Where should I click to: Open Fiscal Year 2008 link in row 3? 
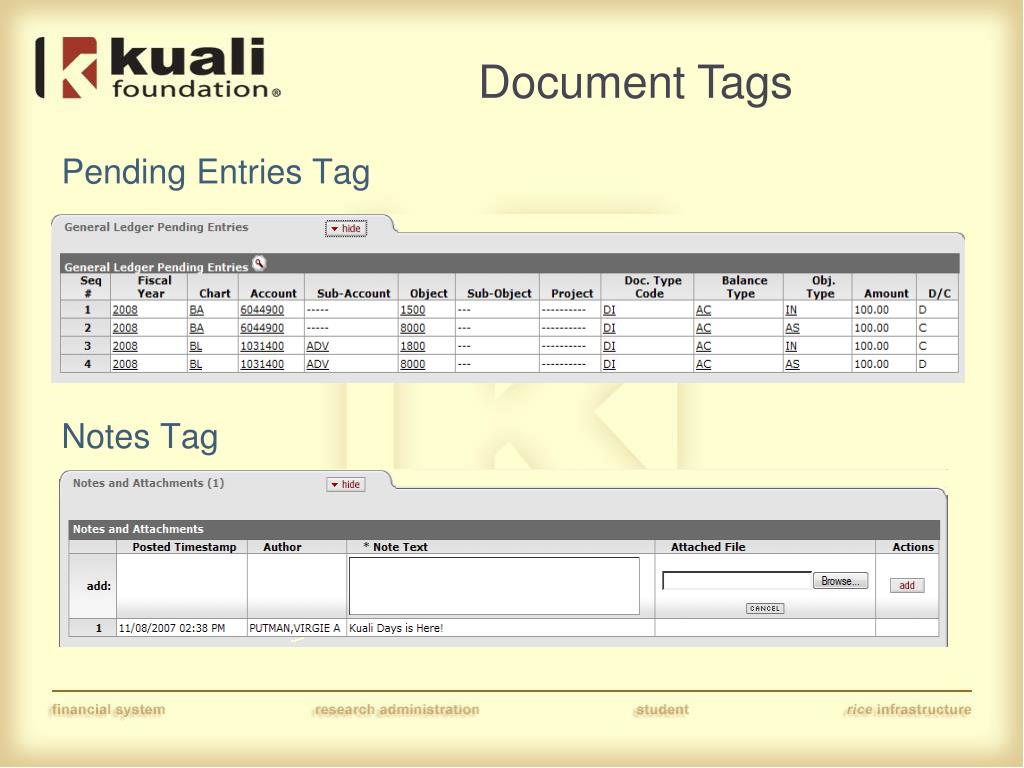pyautogui.click(x=125, y=346)
